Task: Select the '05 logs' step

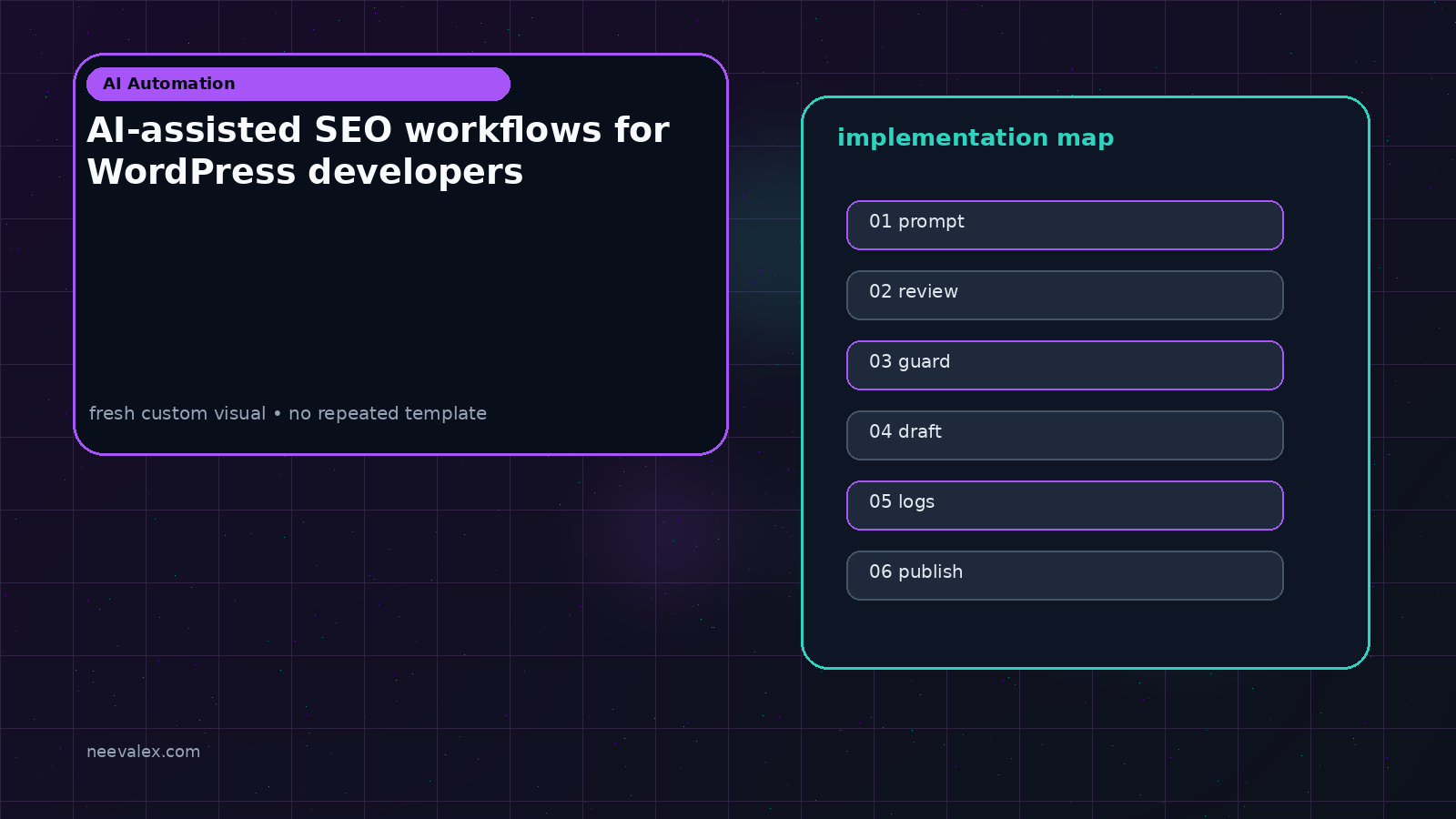Action: [x=1065, y=505]
